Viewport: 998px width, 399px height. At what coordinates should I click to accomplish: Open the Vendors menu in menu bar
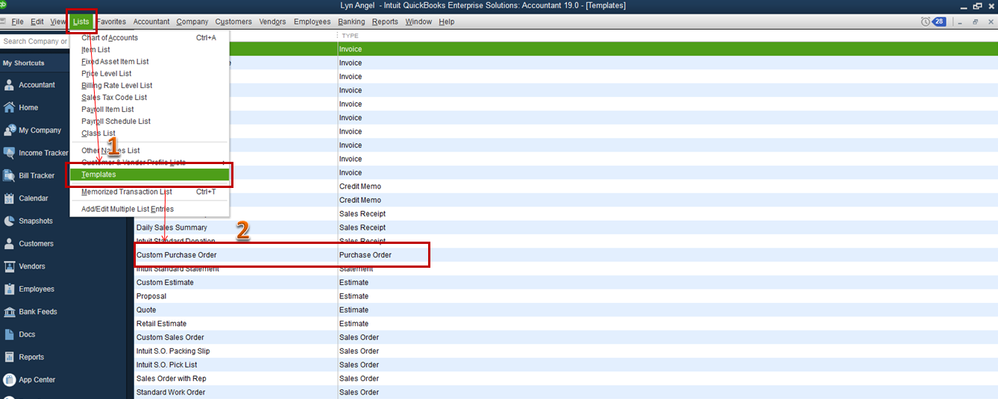(272, 22)
